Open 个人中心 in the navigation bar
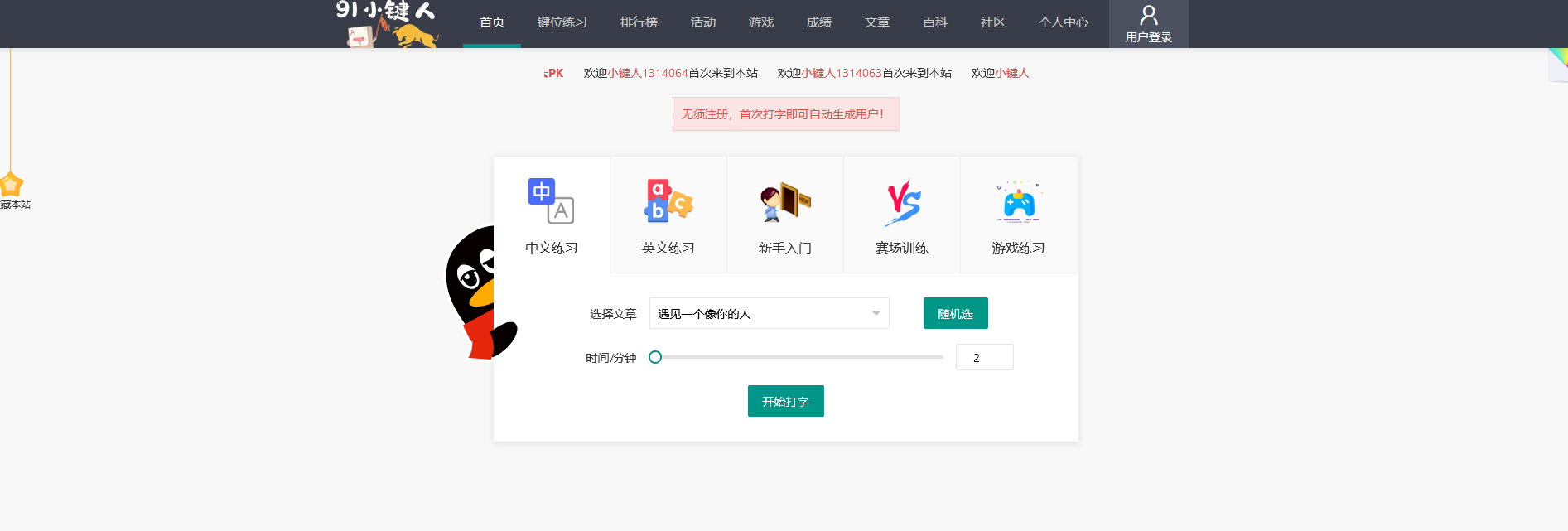Image resolution: width=1568 pixels, height=531 pixels. click(1064, 22)
